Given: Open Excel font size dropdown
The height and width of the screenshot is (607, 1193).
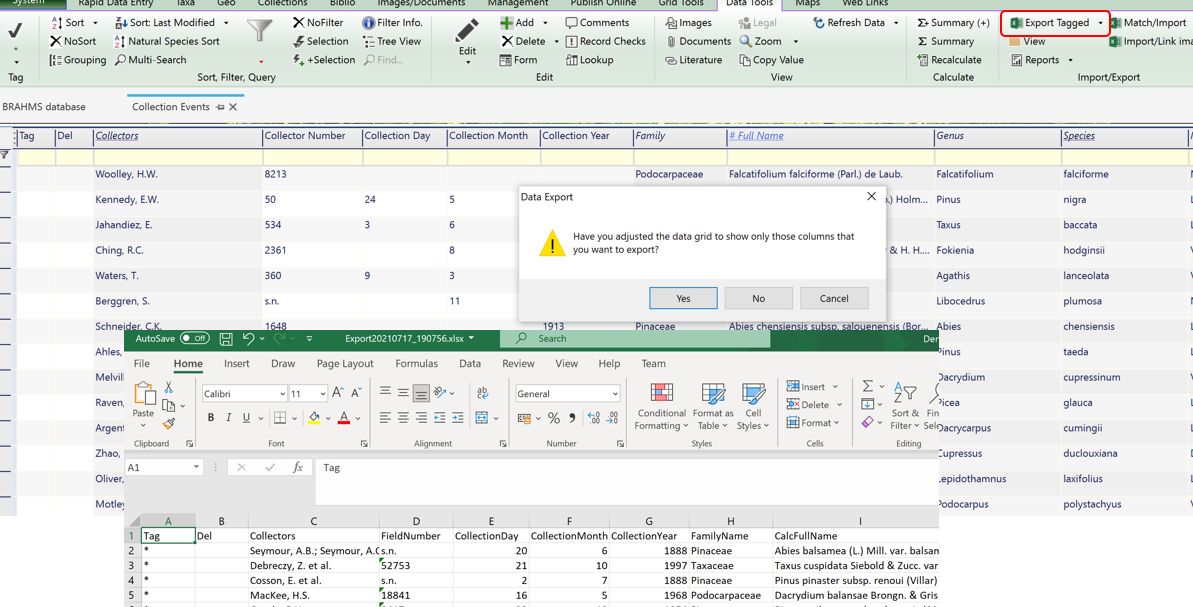Looking at the screenshot, I should click(323, 394).
